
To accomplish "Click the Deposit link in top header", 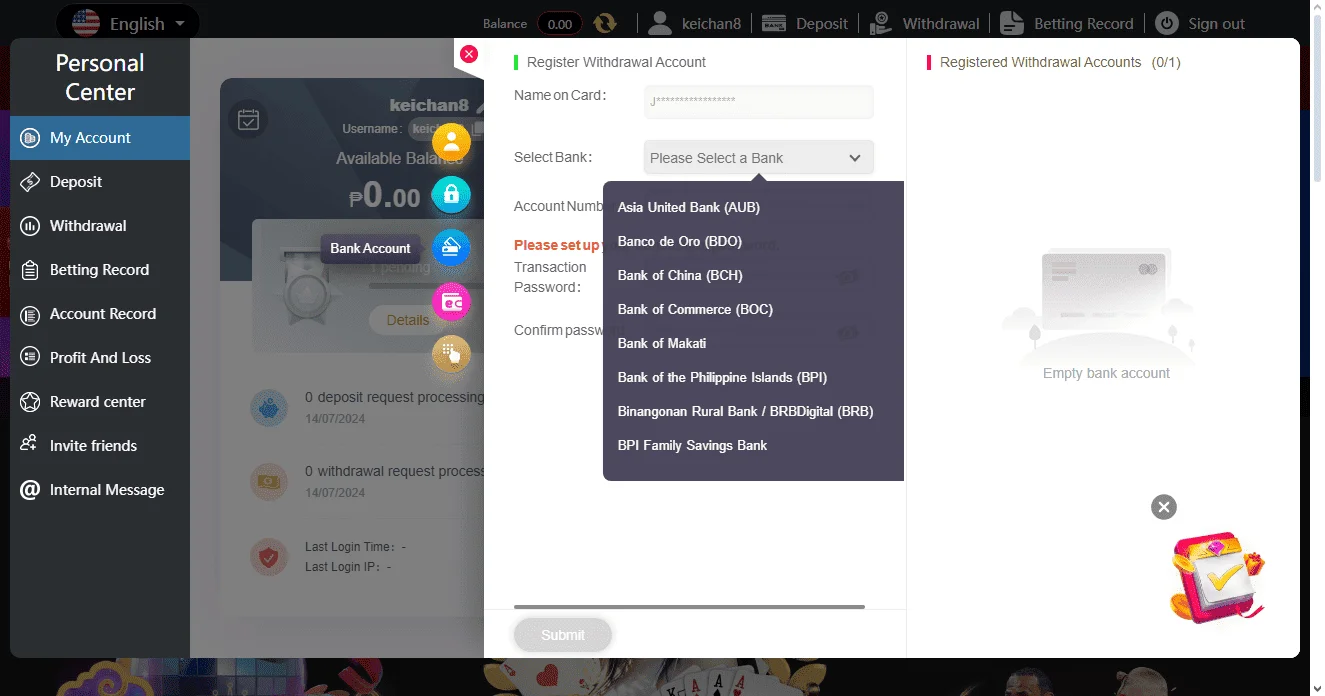I will (x=822, y=23).
